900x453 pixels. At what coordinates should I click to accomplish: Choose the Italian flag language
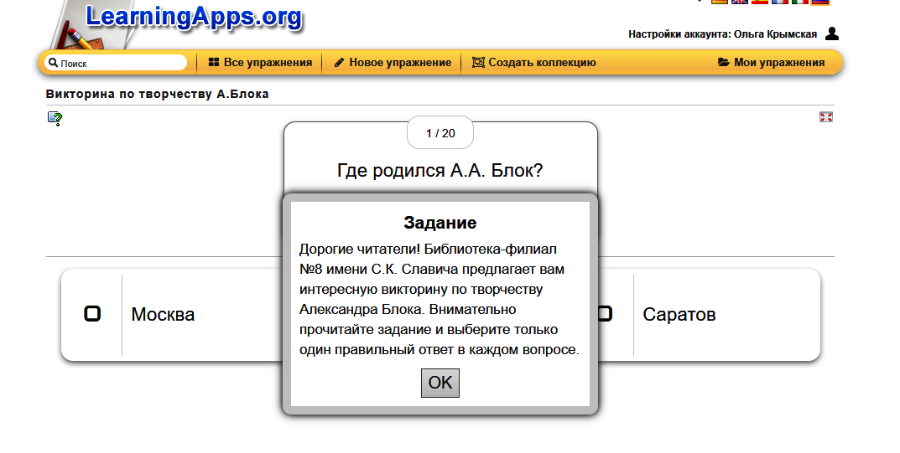(x=799, y=3)
